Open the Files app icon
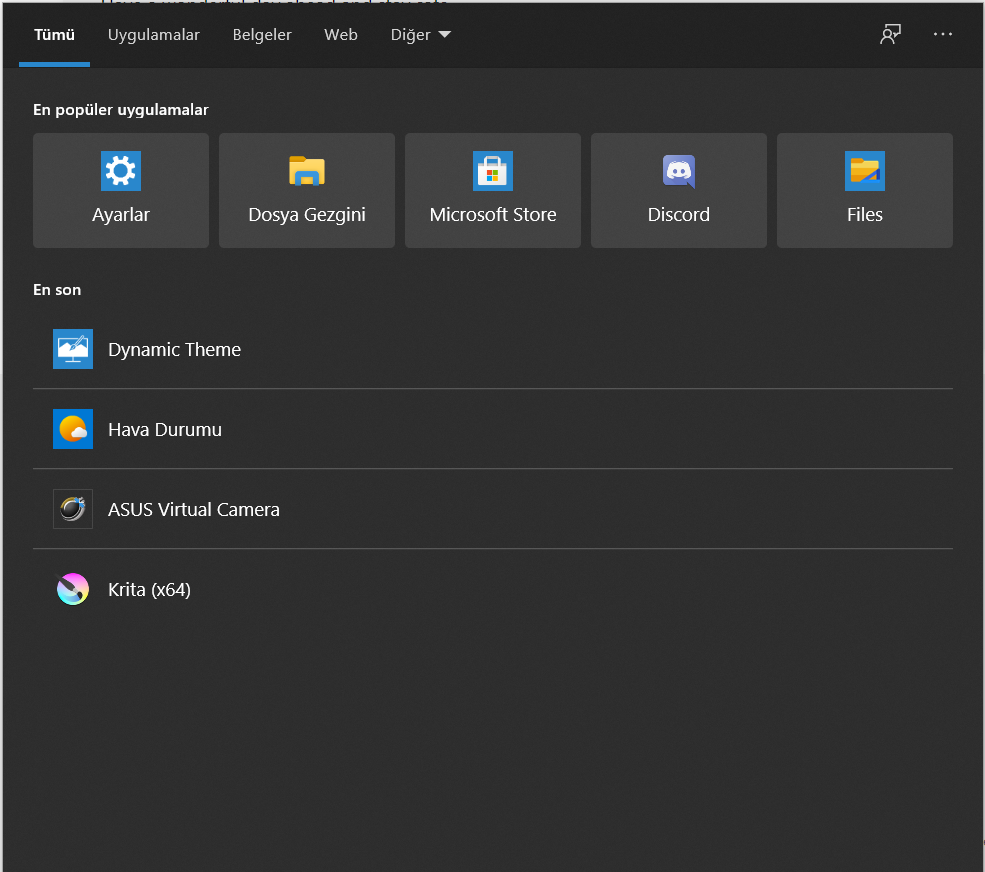The height and width of the screenshot is (872, 985). click(x=864, y=171)
